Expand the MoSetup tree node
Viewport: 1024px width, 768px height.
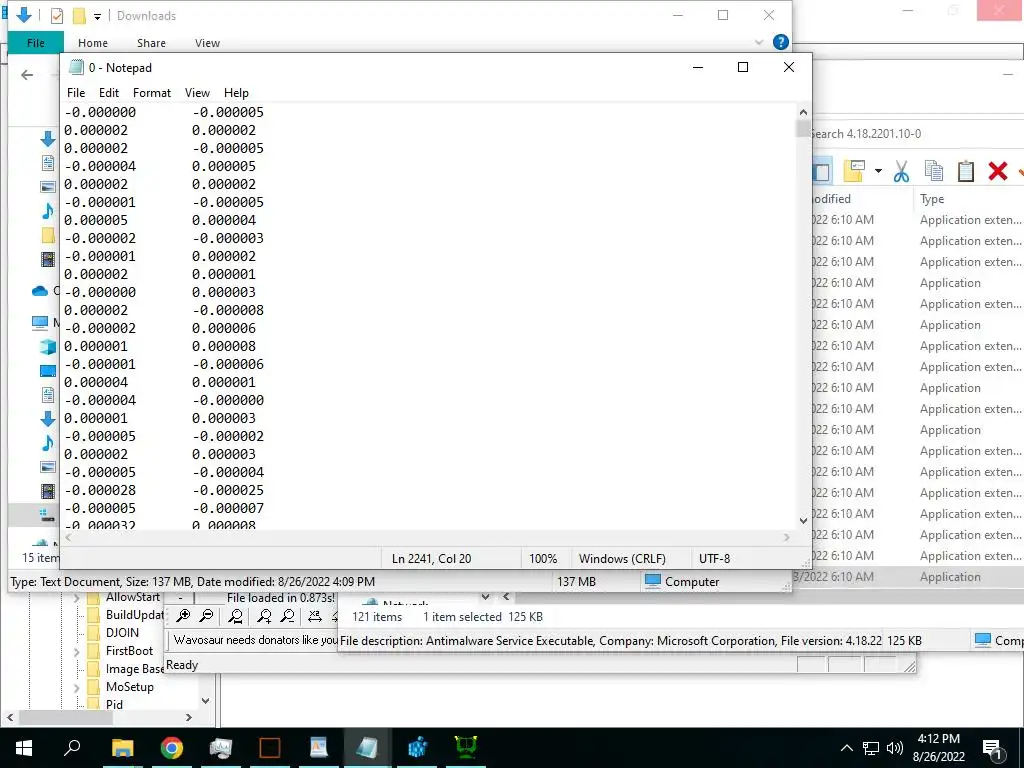[x=76, y=687]
